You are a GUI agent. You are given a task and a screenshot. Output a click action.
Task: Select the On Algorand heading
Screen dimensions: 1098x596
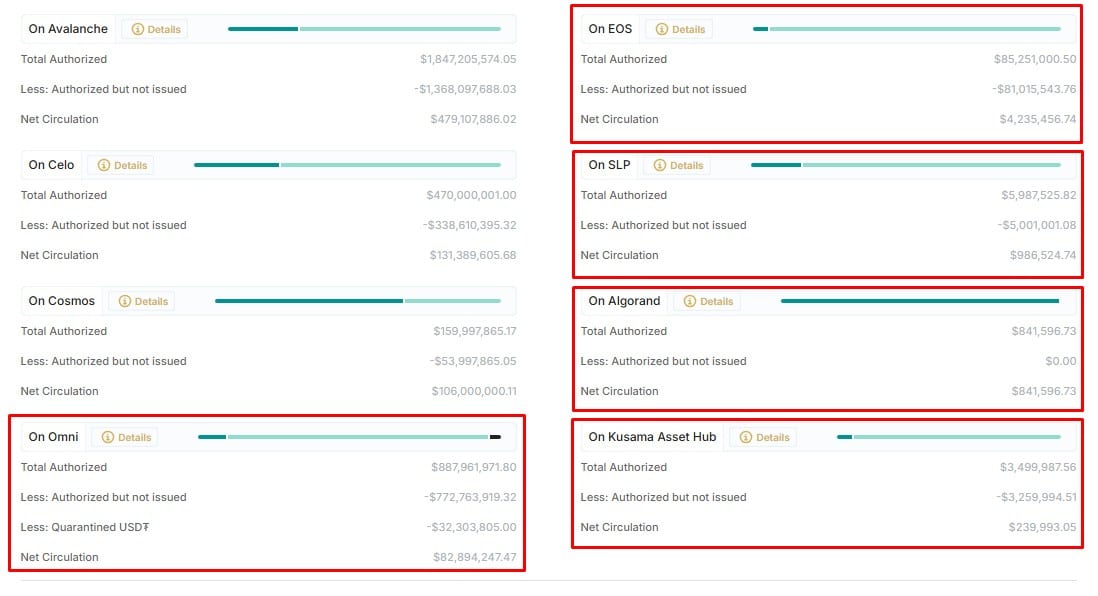(x=624, y=301)
